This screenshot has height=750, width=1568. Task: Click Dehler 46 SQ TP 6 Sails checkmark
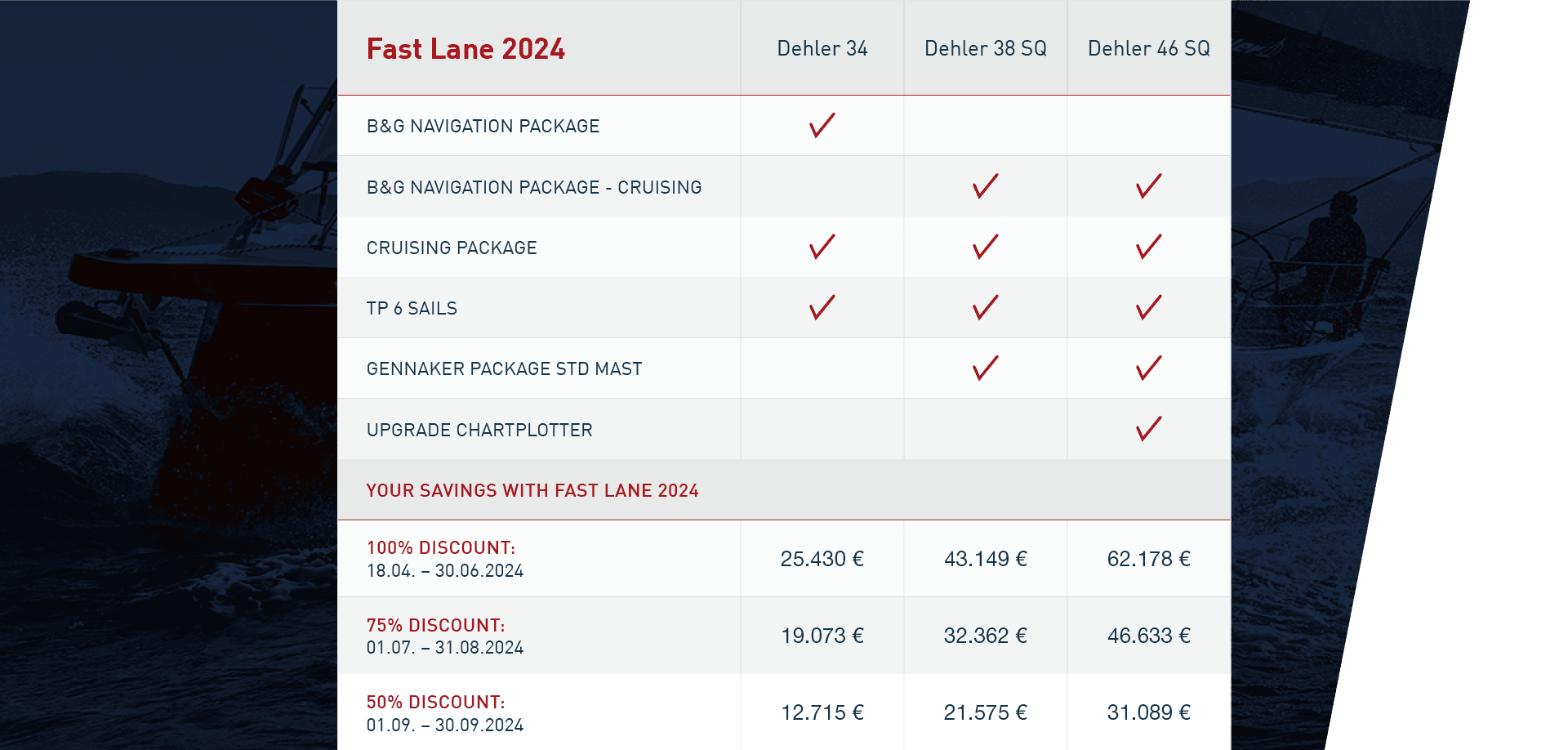point(1148,307)
